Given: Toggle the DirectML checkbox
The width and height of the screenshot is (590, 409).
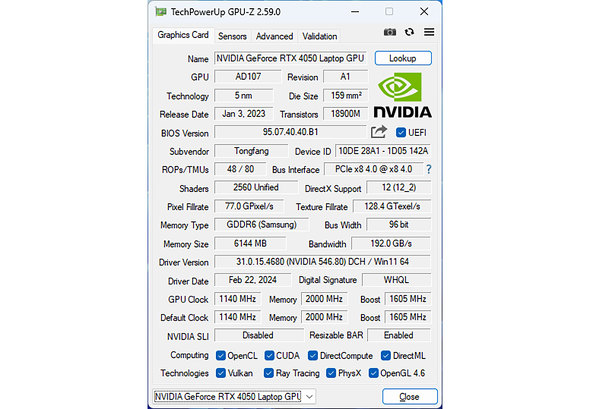Looking at the screenshot, I should pyautogui.click(x=386, y=356).
